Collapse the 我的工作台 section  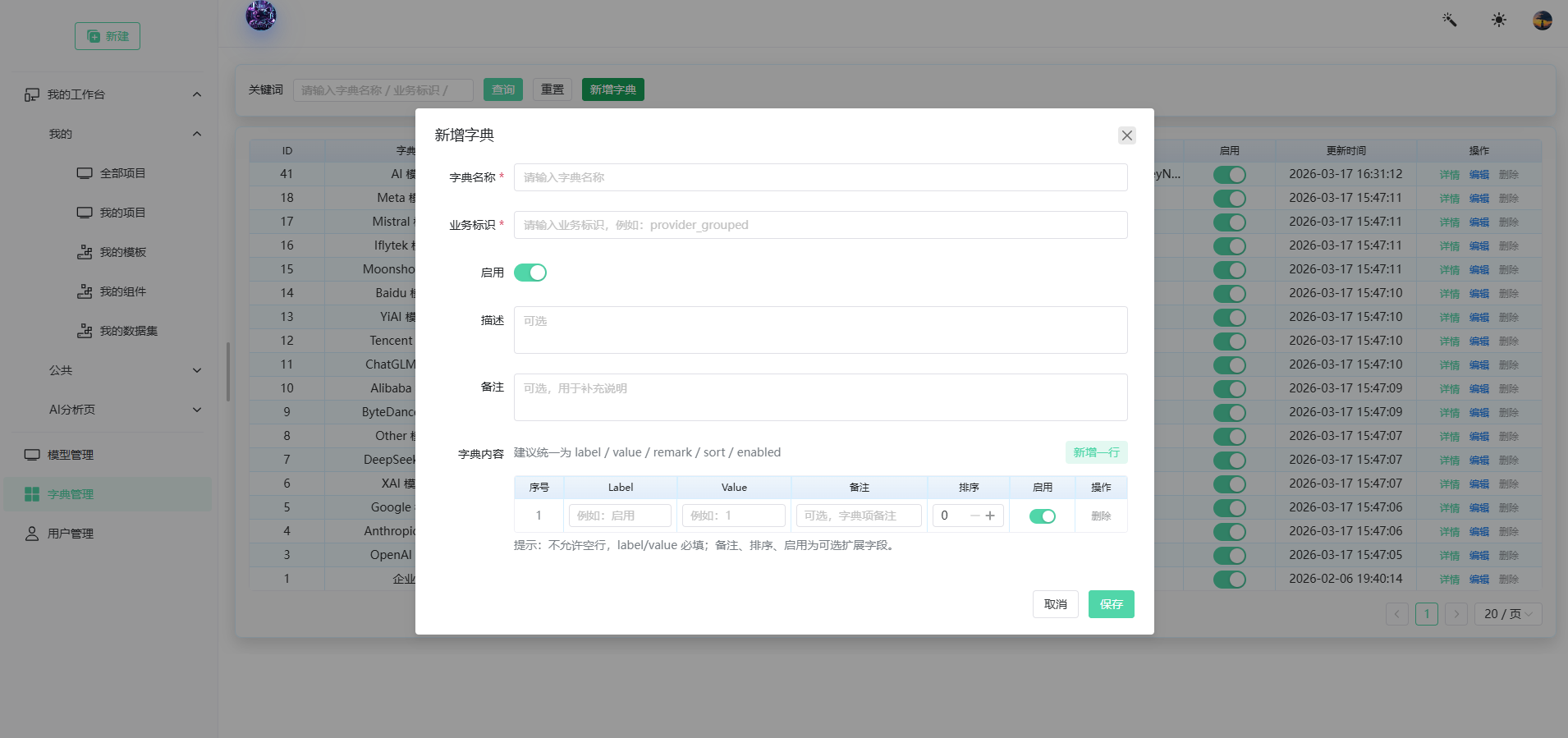197,94
